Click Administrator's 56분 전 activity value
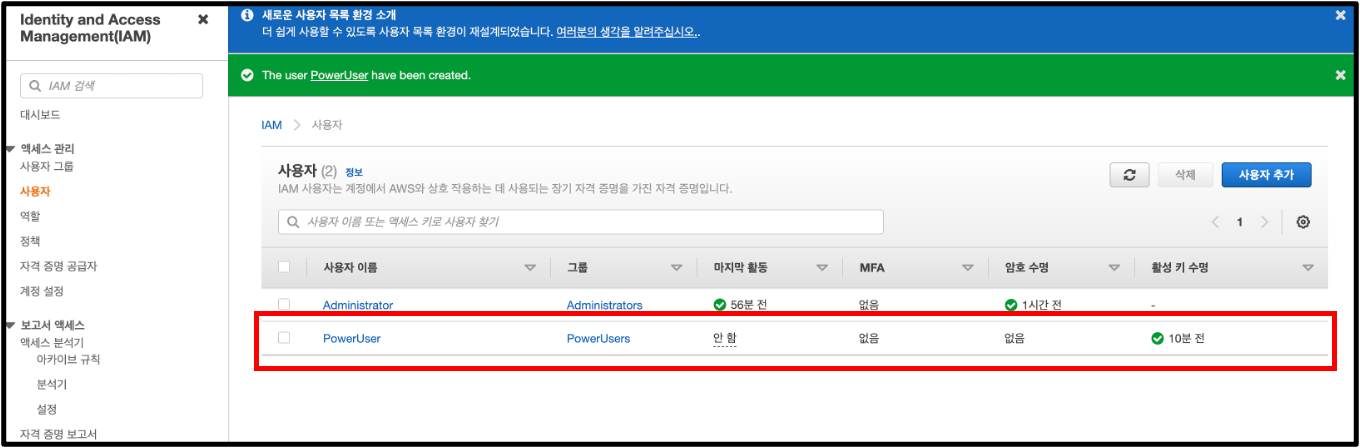 coord(748,305)
